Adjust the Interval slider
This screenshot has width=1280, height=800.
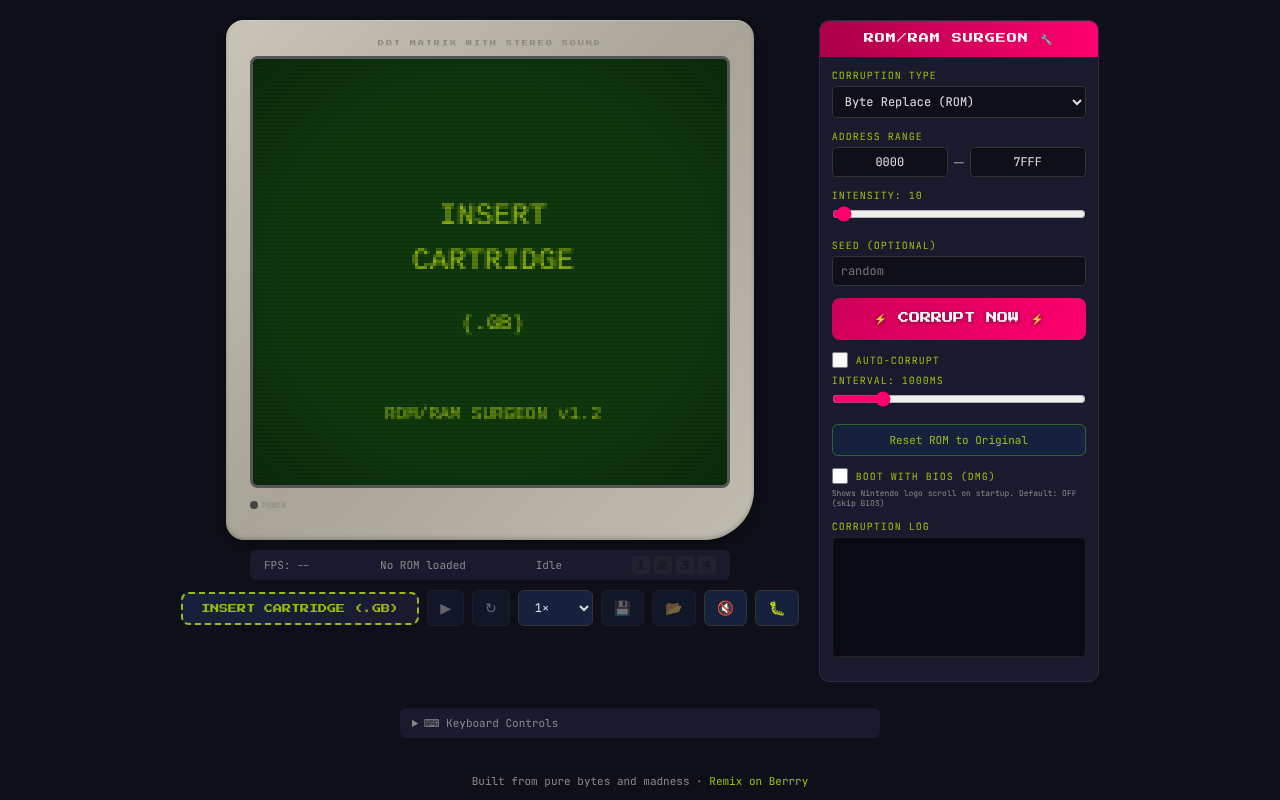click(x=959, y=399)
